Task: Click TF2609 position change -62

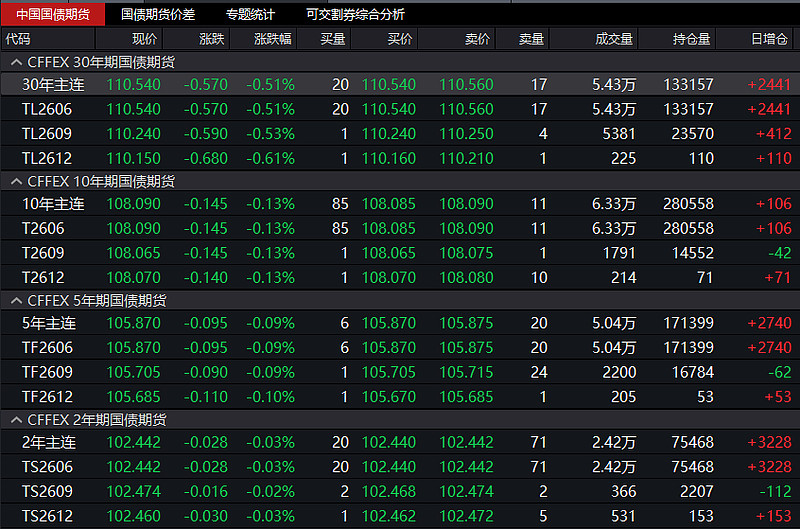Action: (x=780, y=372)
